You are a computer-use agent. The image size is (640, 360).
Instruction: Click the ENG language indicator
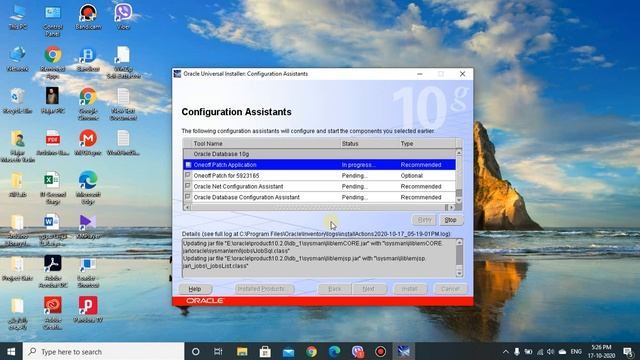coord(576,351)
